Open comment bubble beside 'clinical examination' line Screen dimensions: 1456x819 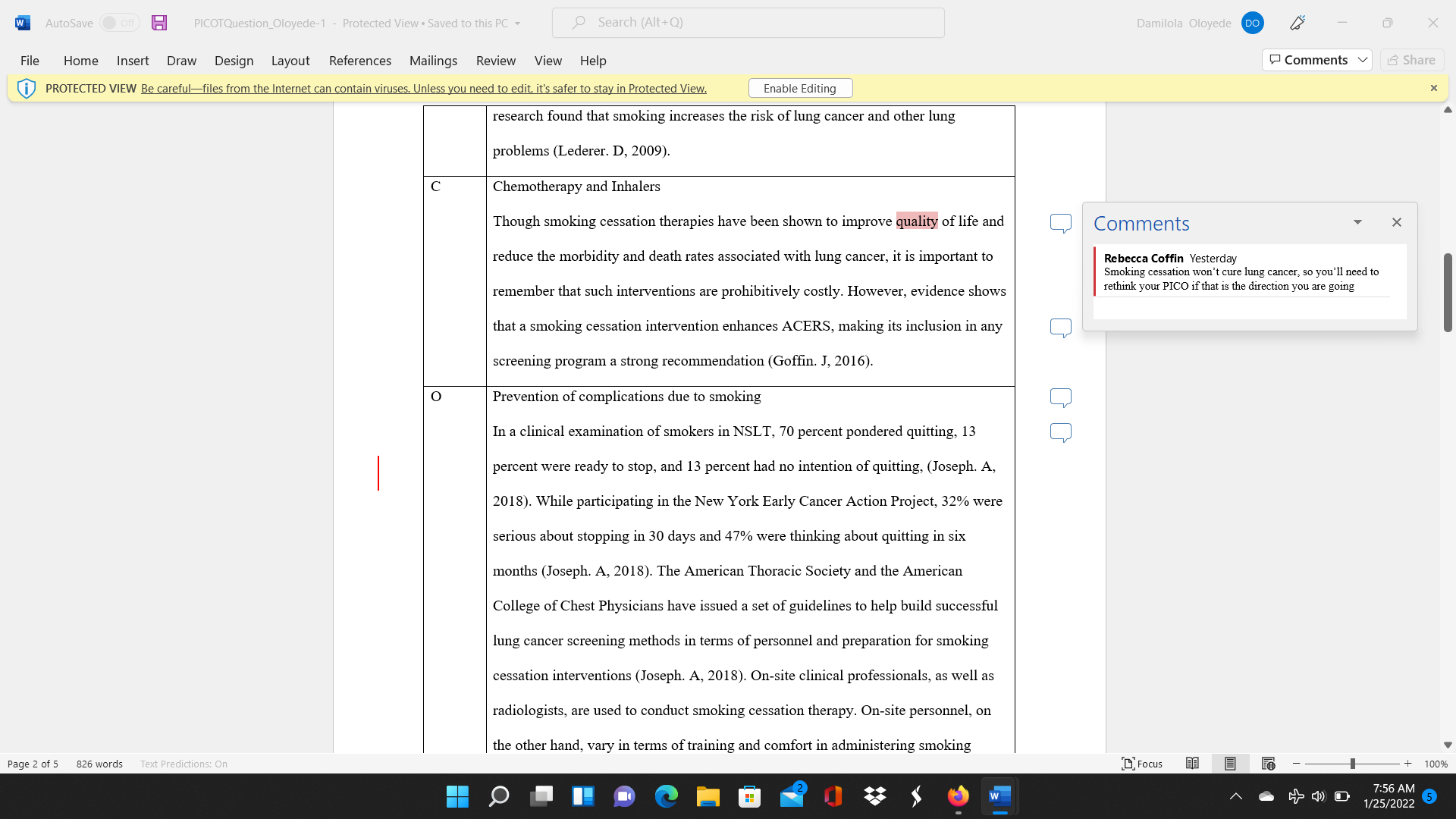tap(1061, 432)
